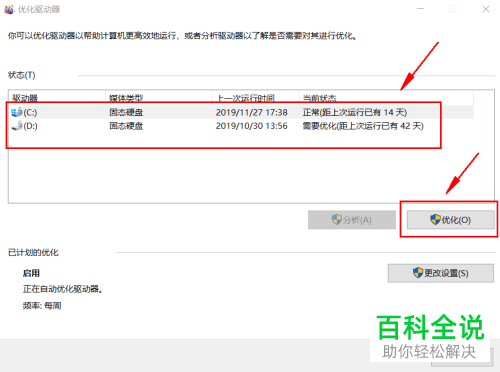Select the C: drive icon
Screen dimensions: 500x372
point(17,112)
